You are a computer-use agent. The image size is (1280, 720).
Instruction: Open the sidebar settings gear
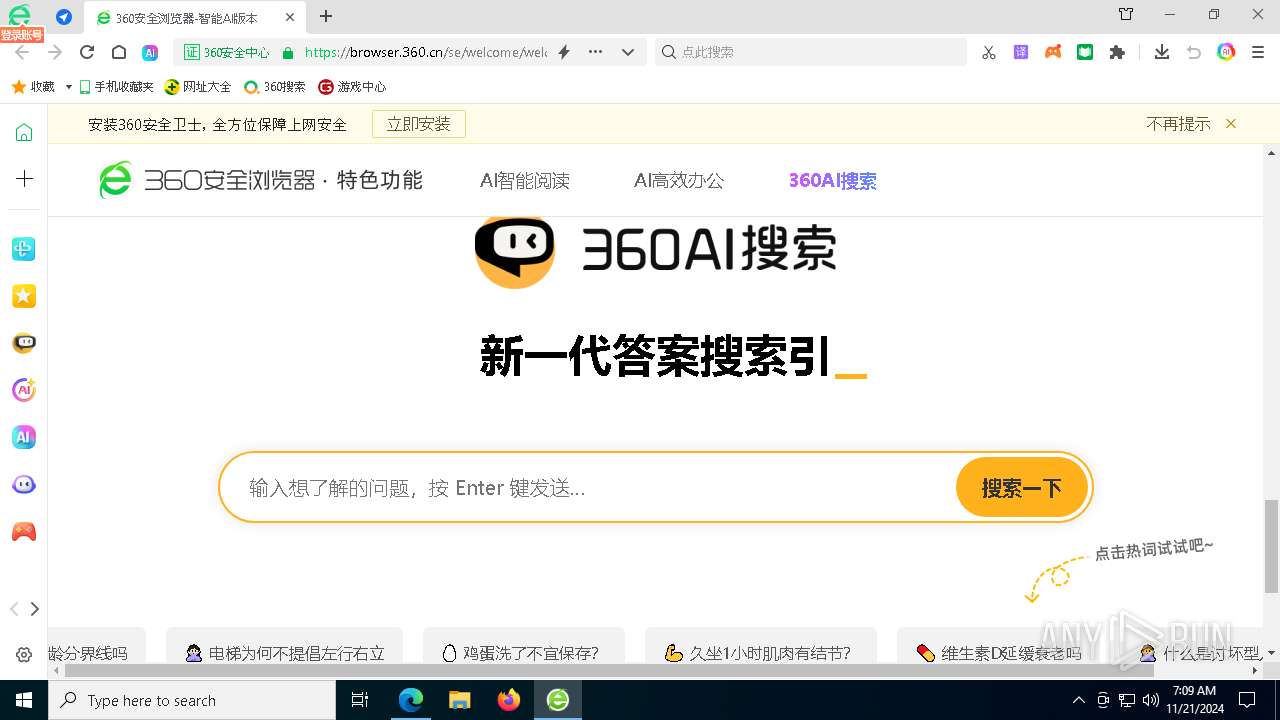coord(24,655)
